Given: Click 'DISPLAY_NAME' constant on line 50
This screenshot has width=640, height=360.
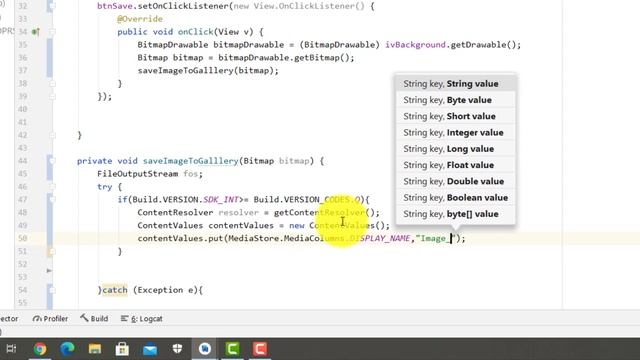Looking at the screenshot, I should pyautogui.click(x=380, y=238).
